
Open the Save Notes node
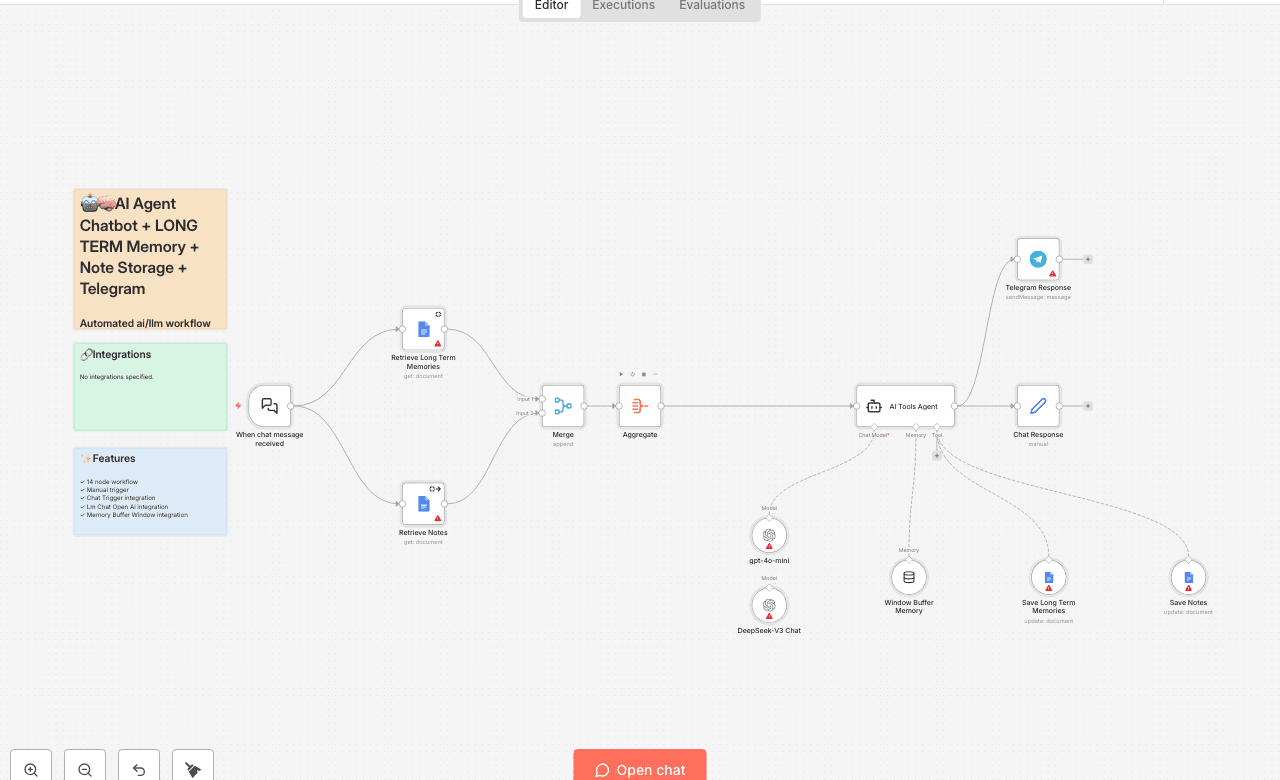(x=1188, y=578)
